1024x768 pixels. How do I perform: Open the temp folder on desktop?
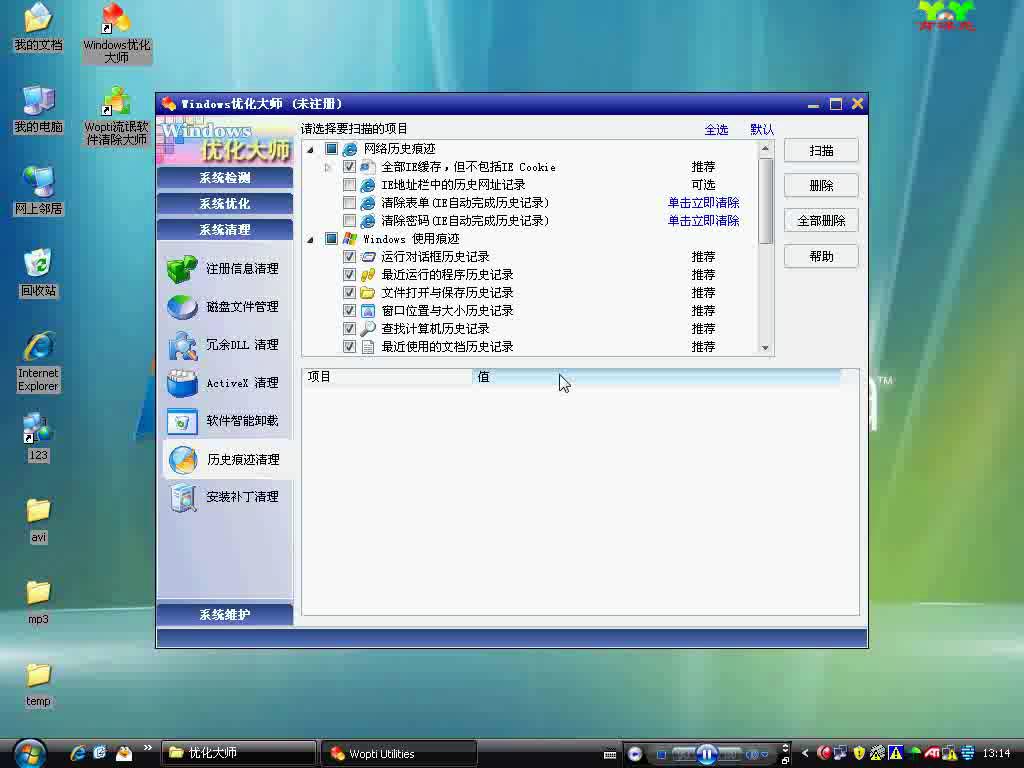click(38, 684)
